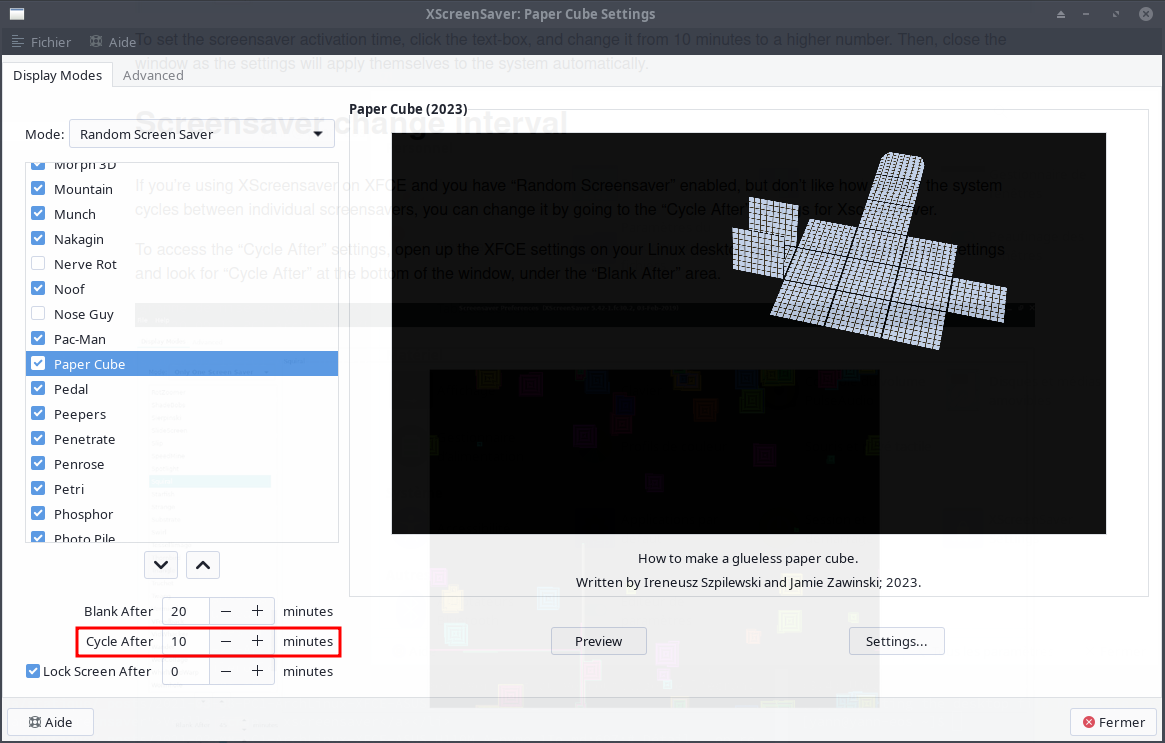Decrease the Cycle After minutes value
The width and height of the screenshot is (1165, 743).
226,641
